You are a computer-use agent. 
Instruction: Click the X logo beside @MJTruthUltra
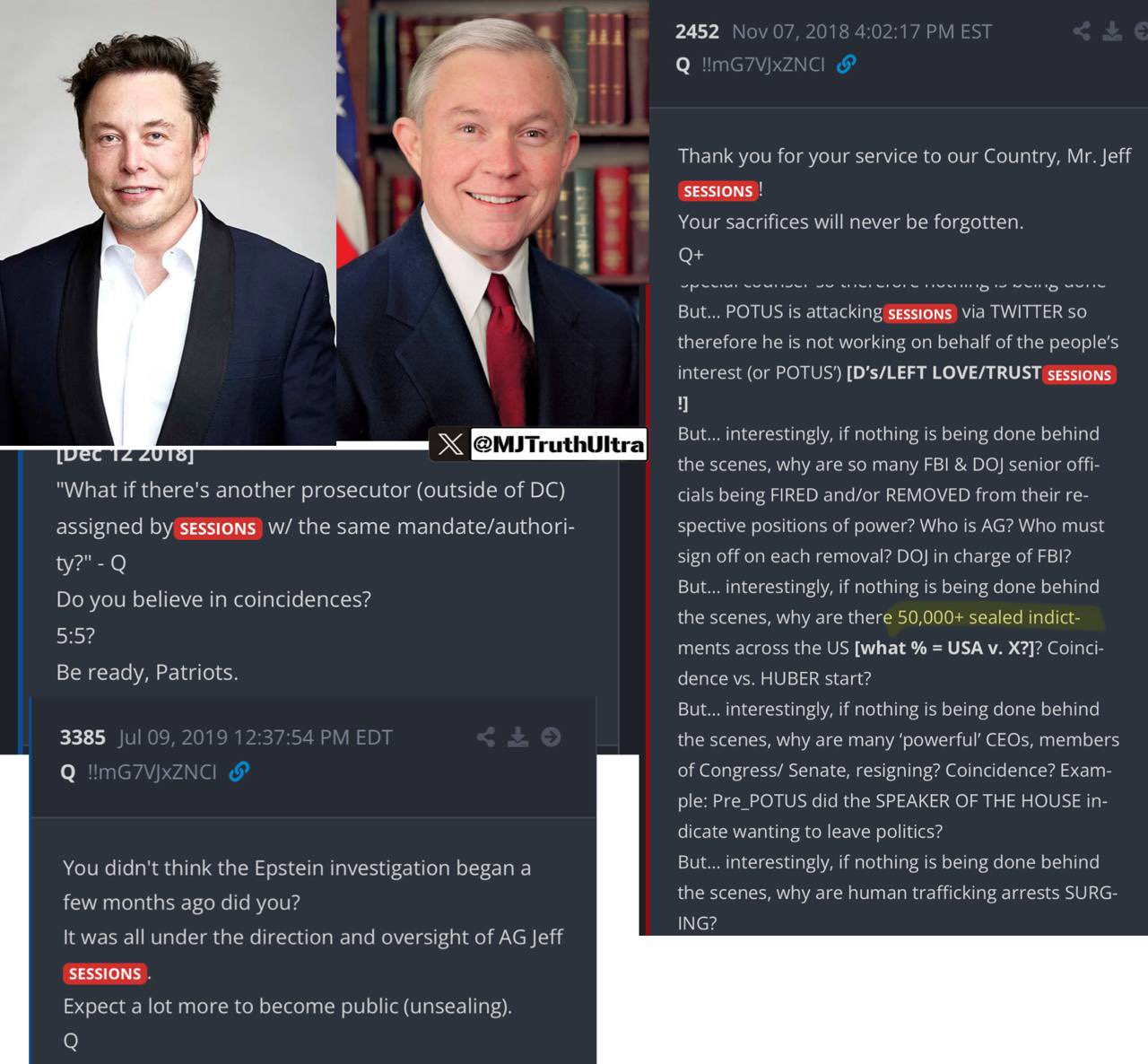click(450, 444)
